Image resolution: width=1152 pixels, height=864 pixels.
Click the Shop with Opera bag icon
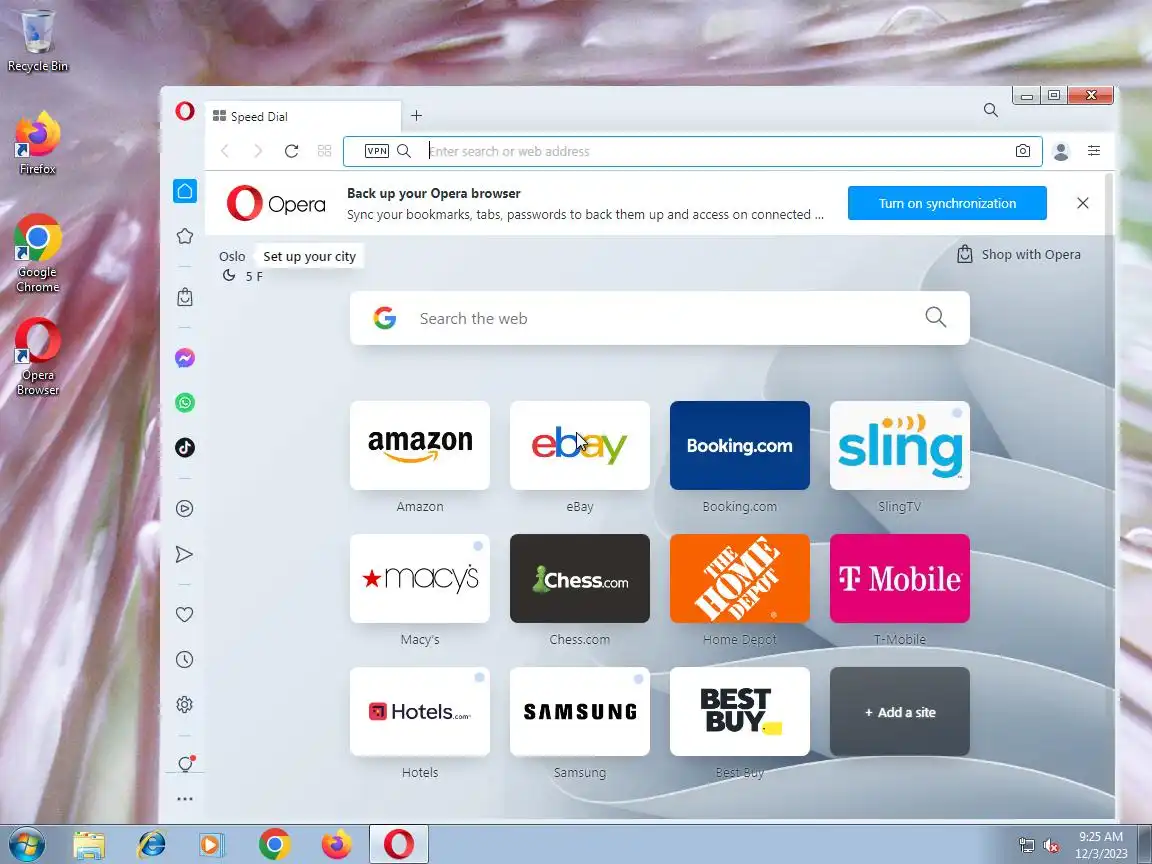tap(965, 254)
